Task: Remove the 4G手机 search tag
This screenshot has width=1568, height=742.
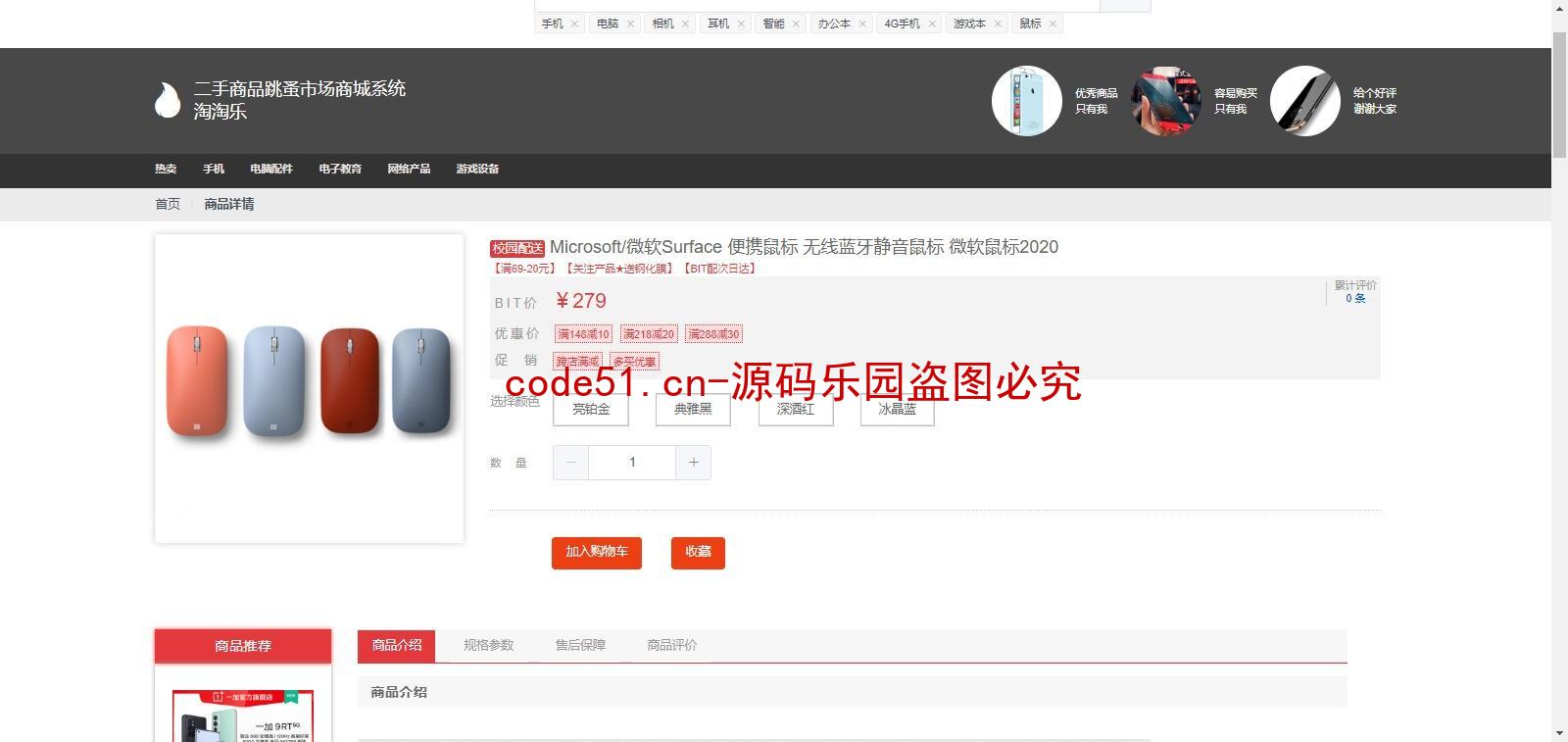Action: [x=932, y=24]
